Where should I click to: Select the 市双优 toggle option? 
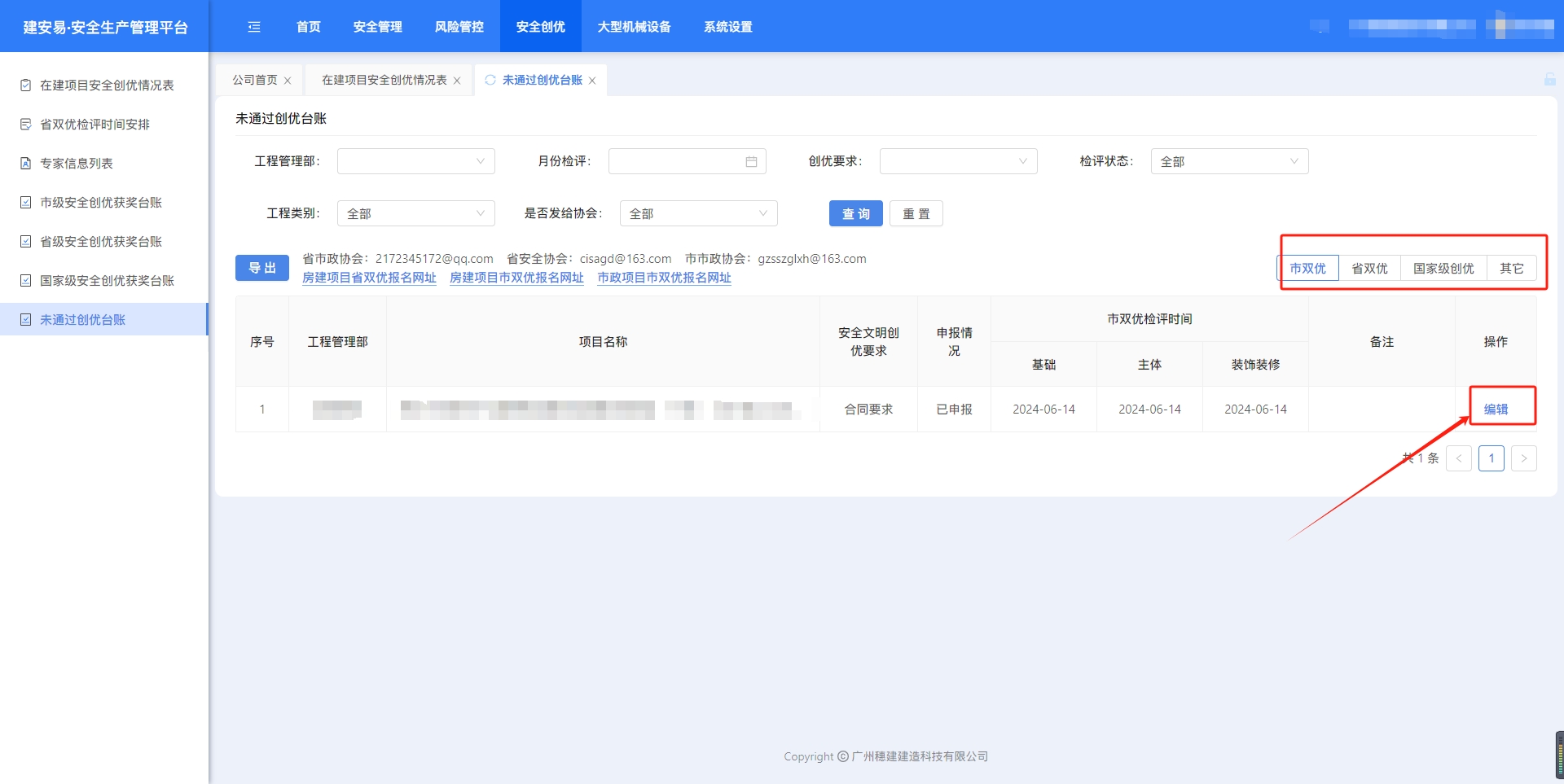point(1307,268)
